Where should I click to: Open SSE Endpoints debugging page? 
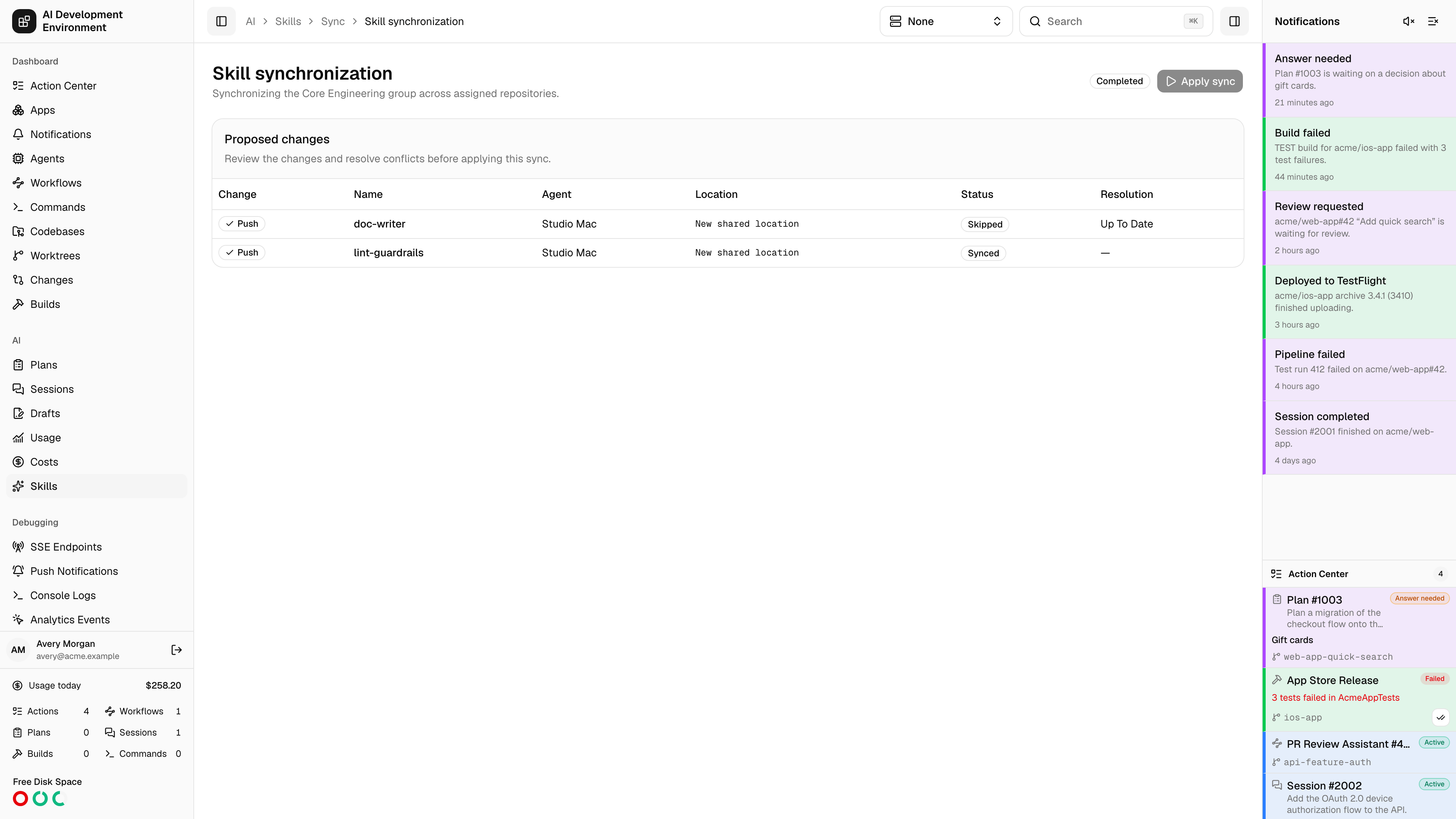97,547
